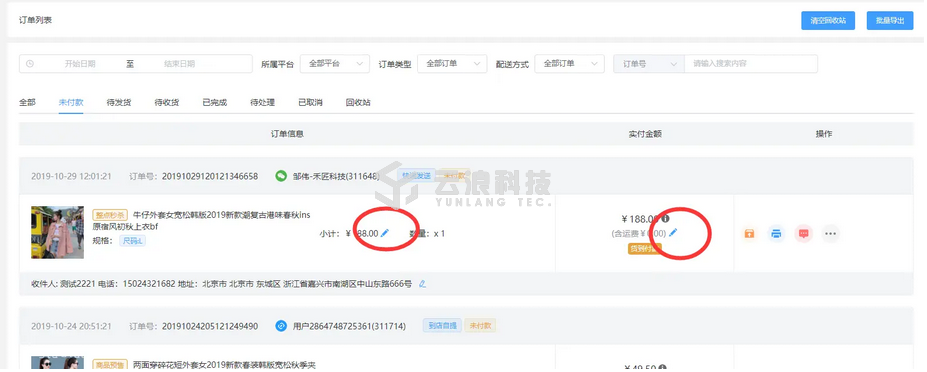
Task: Open the 订单类型 order type dropdown
Action: [x=452, y=64]
